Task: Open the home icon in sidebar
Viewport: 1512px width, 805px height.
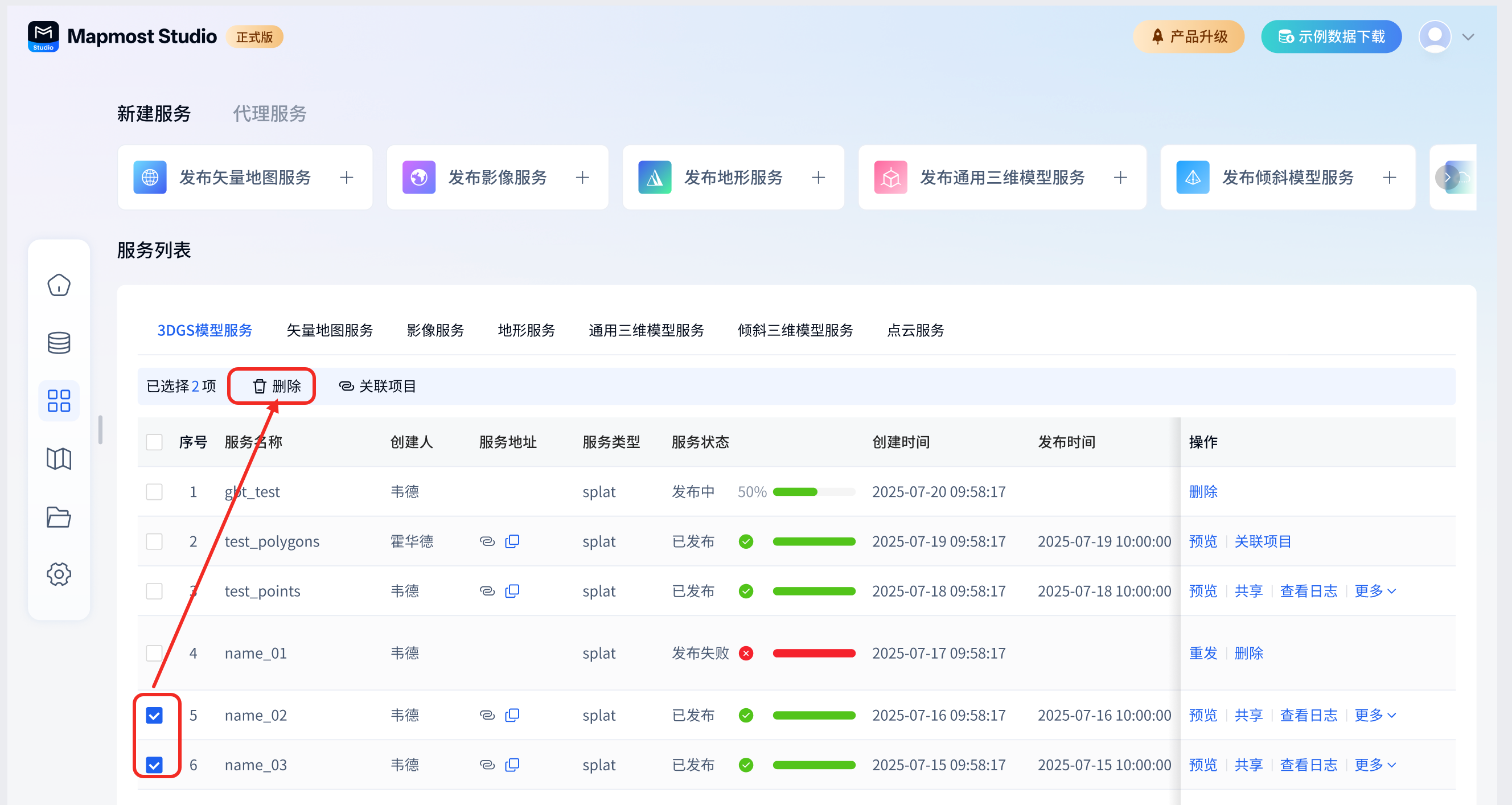Action: point(59,285)
